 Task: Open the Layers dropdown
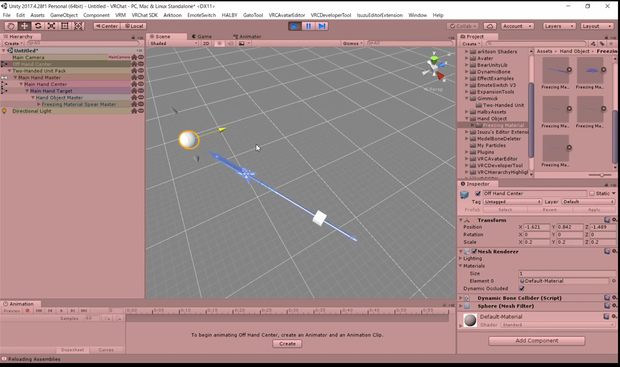(559, 26)
